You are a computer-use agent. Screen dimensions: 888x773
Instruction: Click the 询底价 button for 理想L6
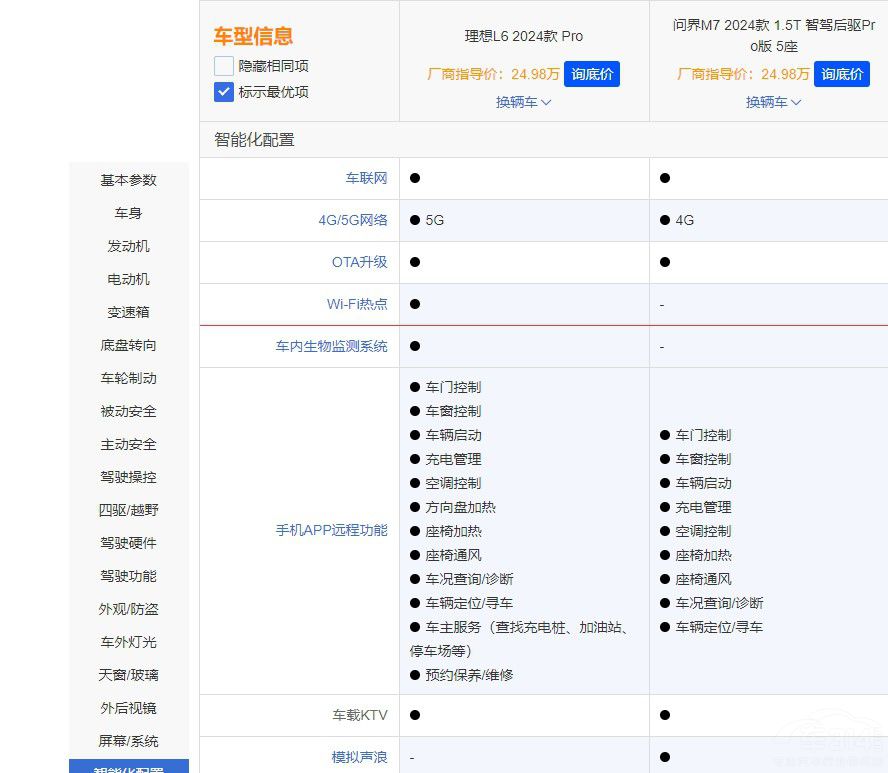point(592,74)
